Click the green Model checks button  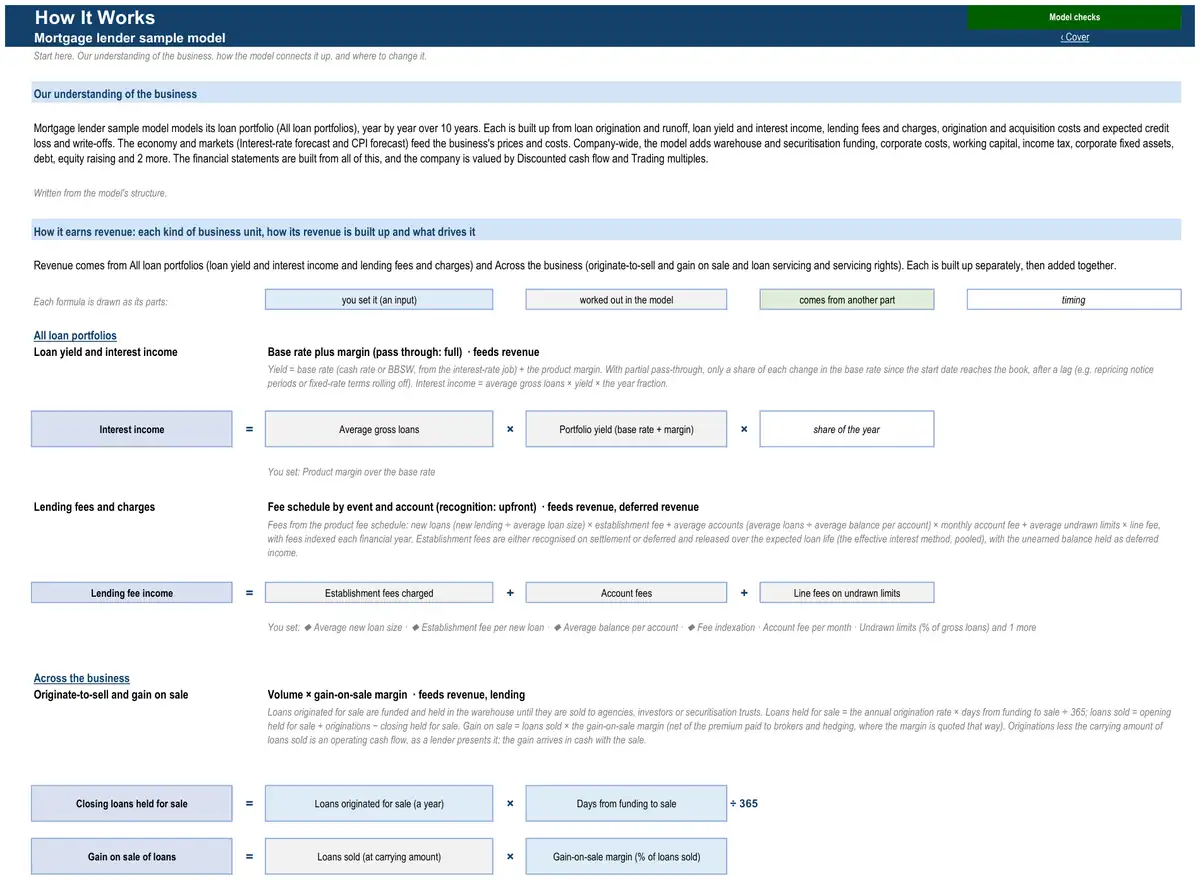tap(1074, 17)
